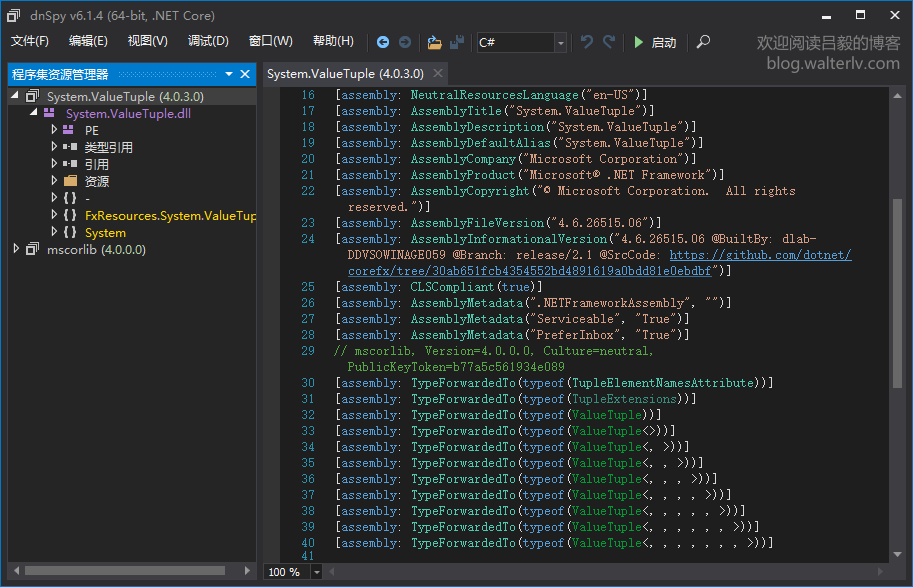Open the 调试(D) menu
913x587 pixels.
(x=208, y=41)
